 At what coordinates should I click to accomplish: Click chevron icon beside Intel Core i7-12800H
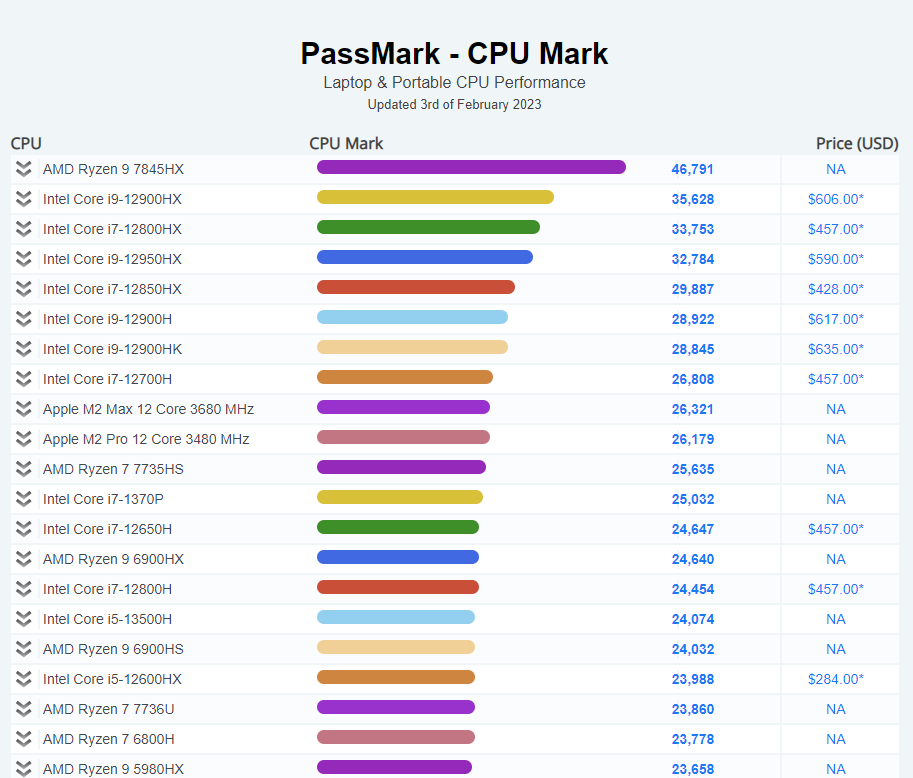[x=23, y=589]
